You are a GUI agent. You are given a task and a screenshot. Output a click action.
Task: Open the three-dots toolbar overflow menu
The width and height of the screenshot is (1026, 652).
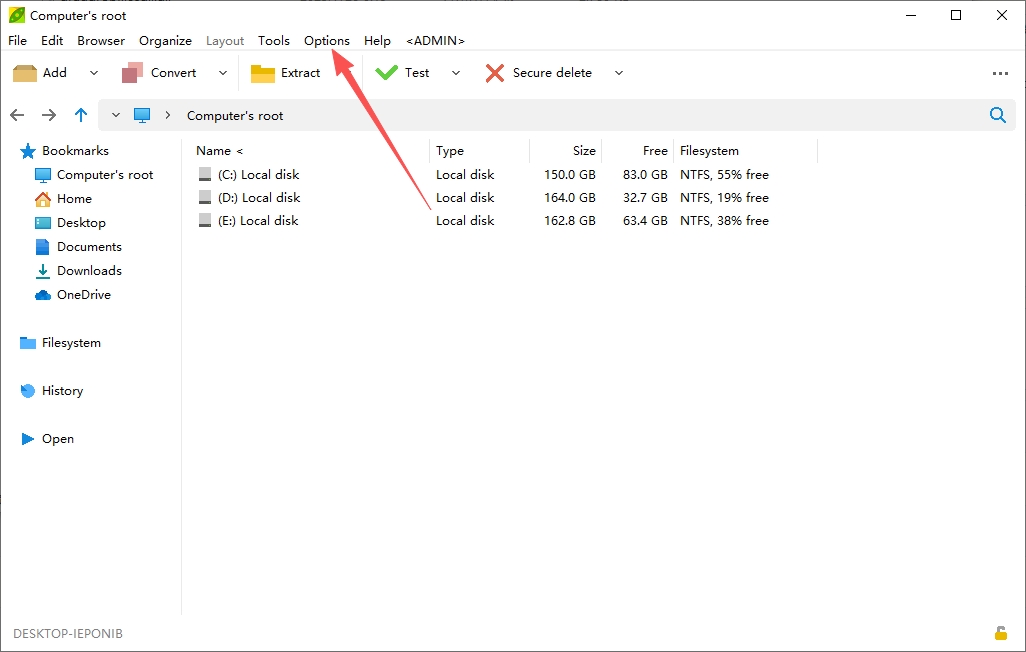pos(1000,73)
